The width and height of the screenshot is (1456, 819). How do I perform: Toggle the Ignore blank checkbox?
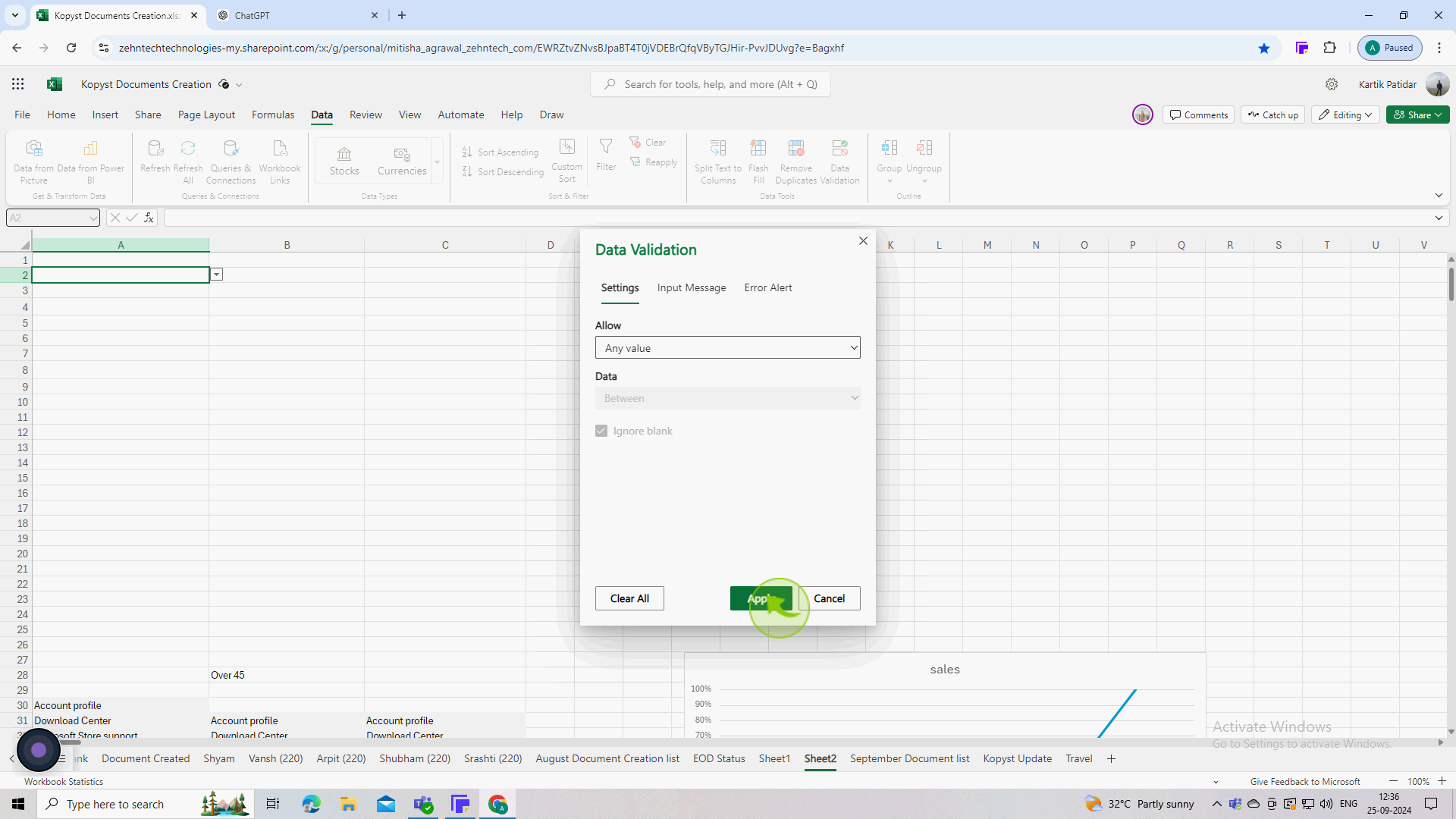click(601, 431)
